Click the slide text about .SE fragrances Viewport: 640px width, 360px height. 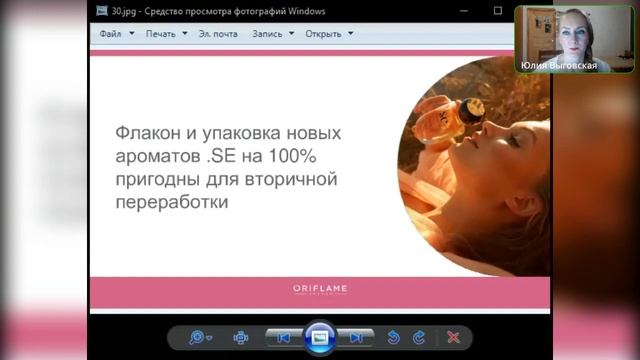[x=228, y=167]
